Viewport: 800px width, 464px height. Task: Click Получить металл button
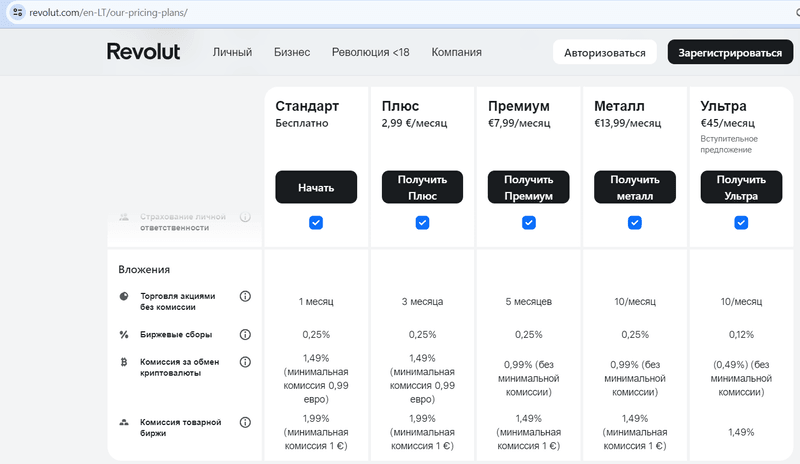635,187
